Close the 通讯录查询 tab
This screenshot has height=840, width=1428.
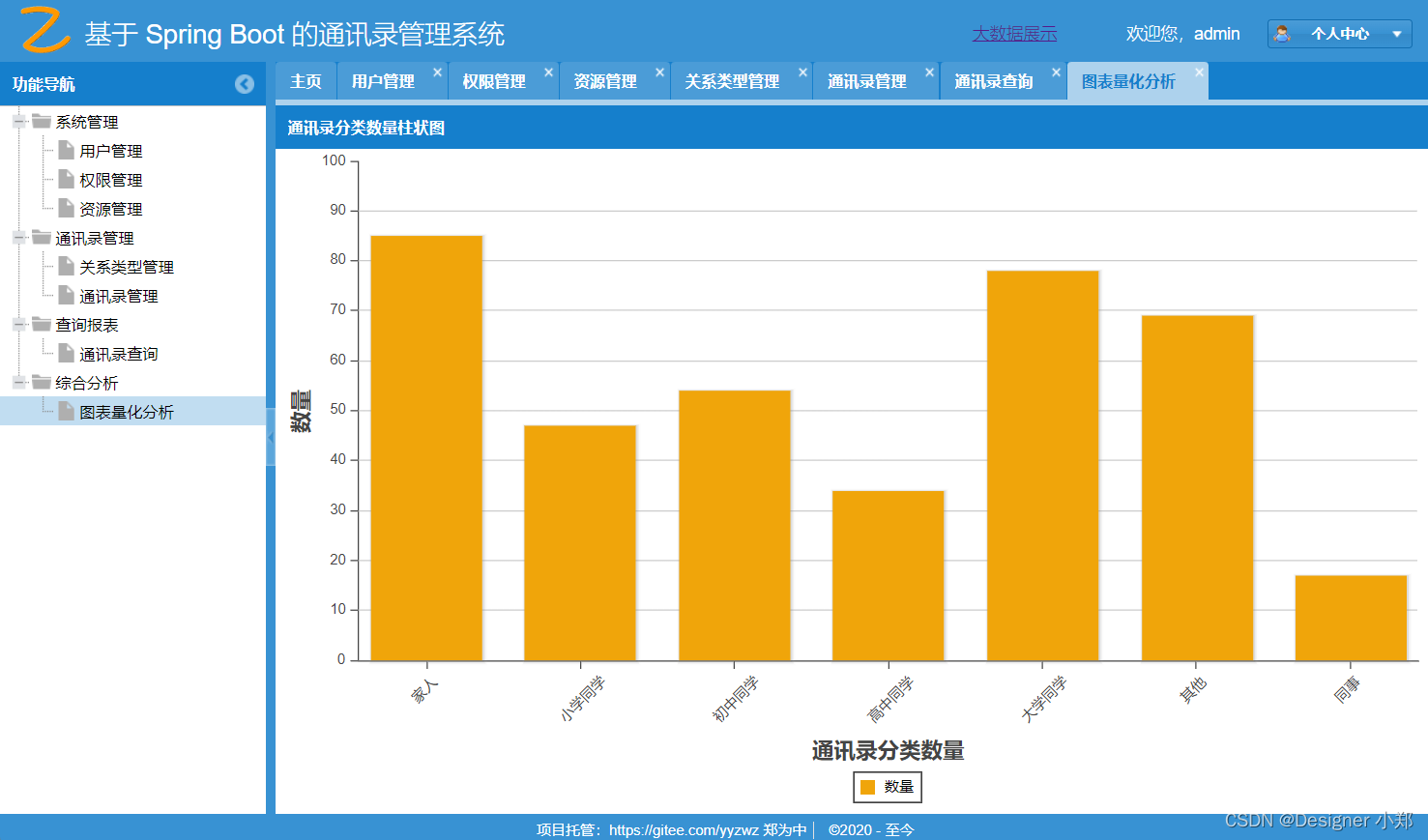(x=1056, y=72)
